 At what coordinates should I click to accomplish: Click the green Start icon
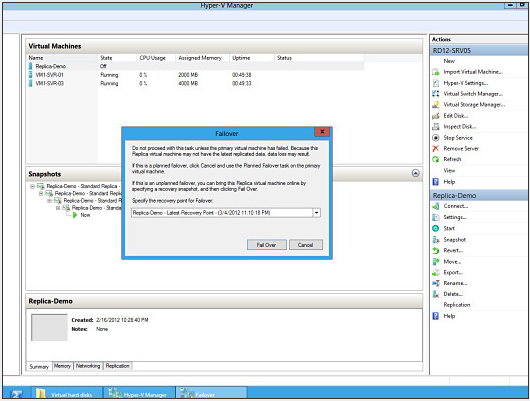pyautogui.click(x=436, y=229)
